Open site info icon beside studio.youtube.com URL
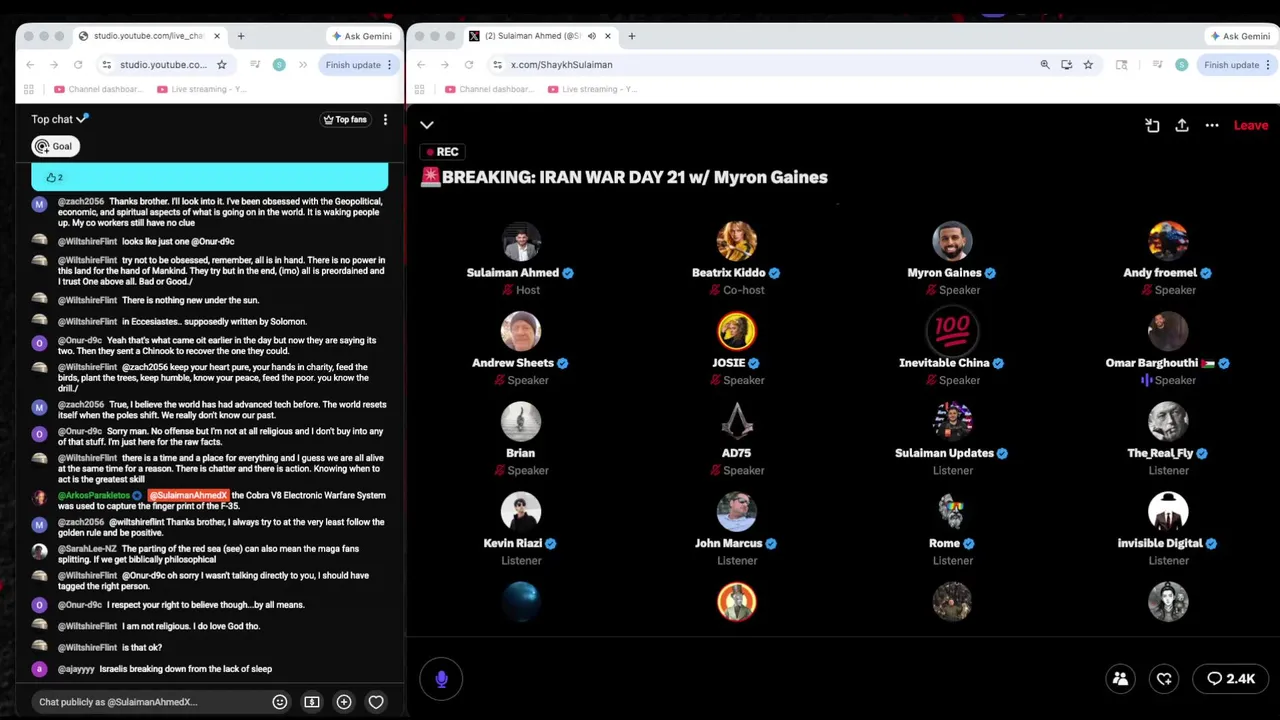 point(107,65)
